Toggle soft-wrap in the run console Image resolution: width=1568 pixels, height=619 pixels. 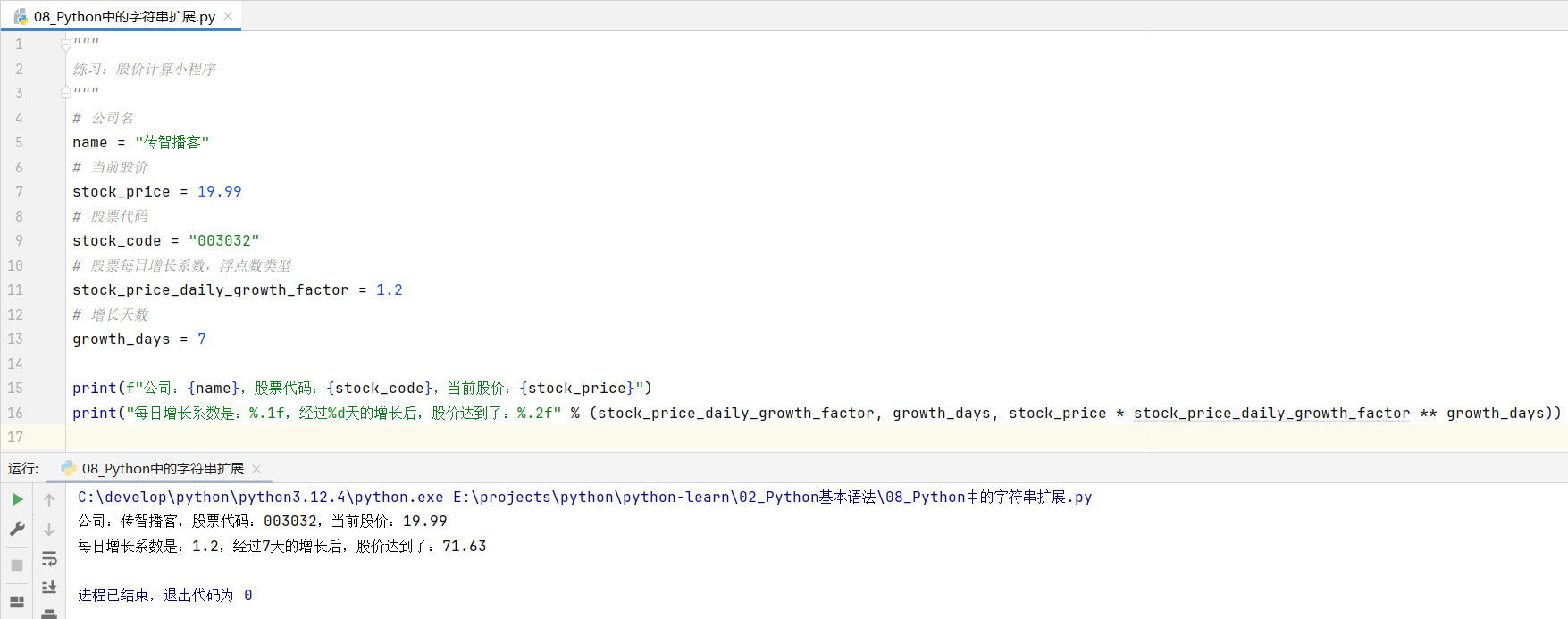tap(49, 559)
